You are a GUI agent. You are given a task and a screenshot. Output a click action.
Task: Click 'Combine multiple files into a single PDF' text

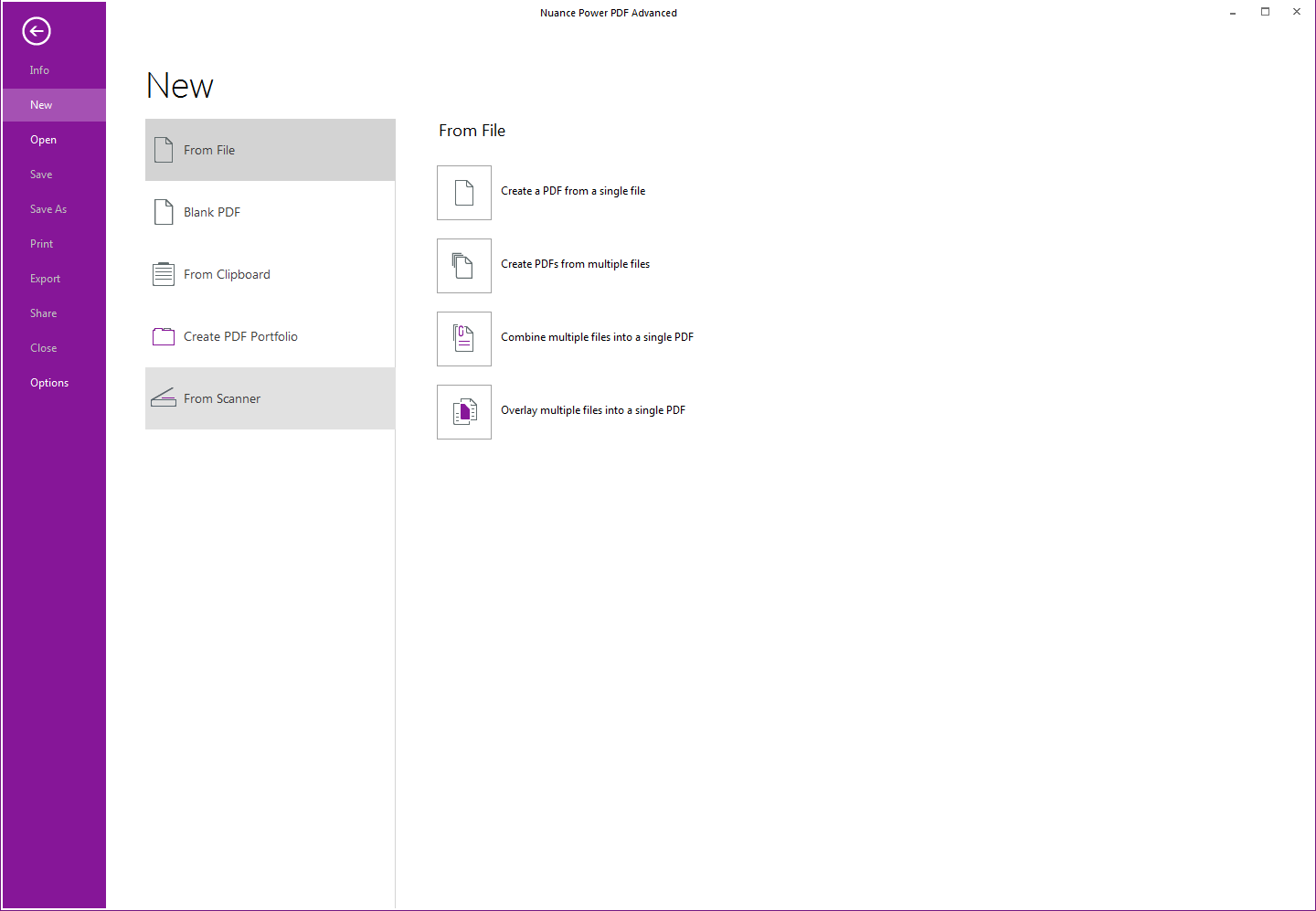[x=597, y=337]
